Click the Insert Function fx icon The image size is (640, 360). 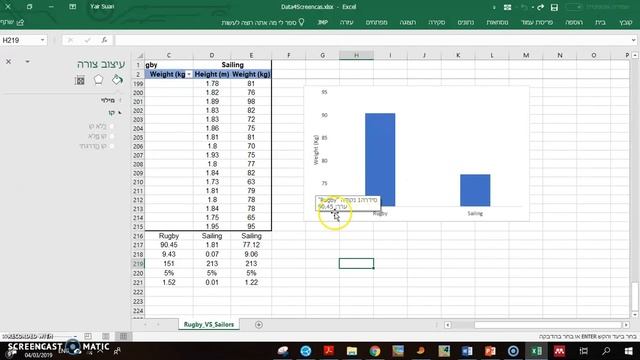click(x=104, y=40)
